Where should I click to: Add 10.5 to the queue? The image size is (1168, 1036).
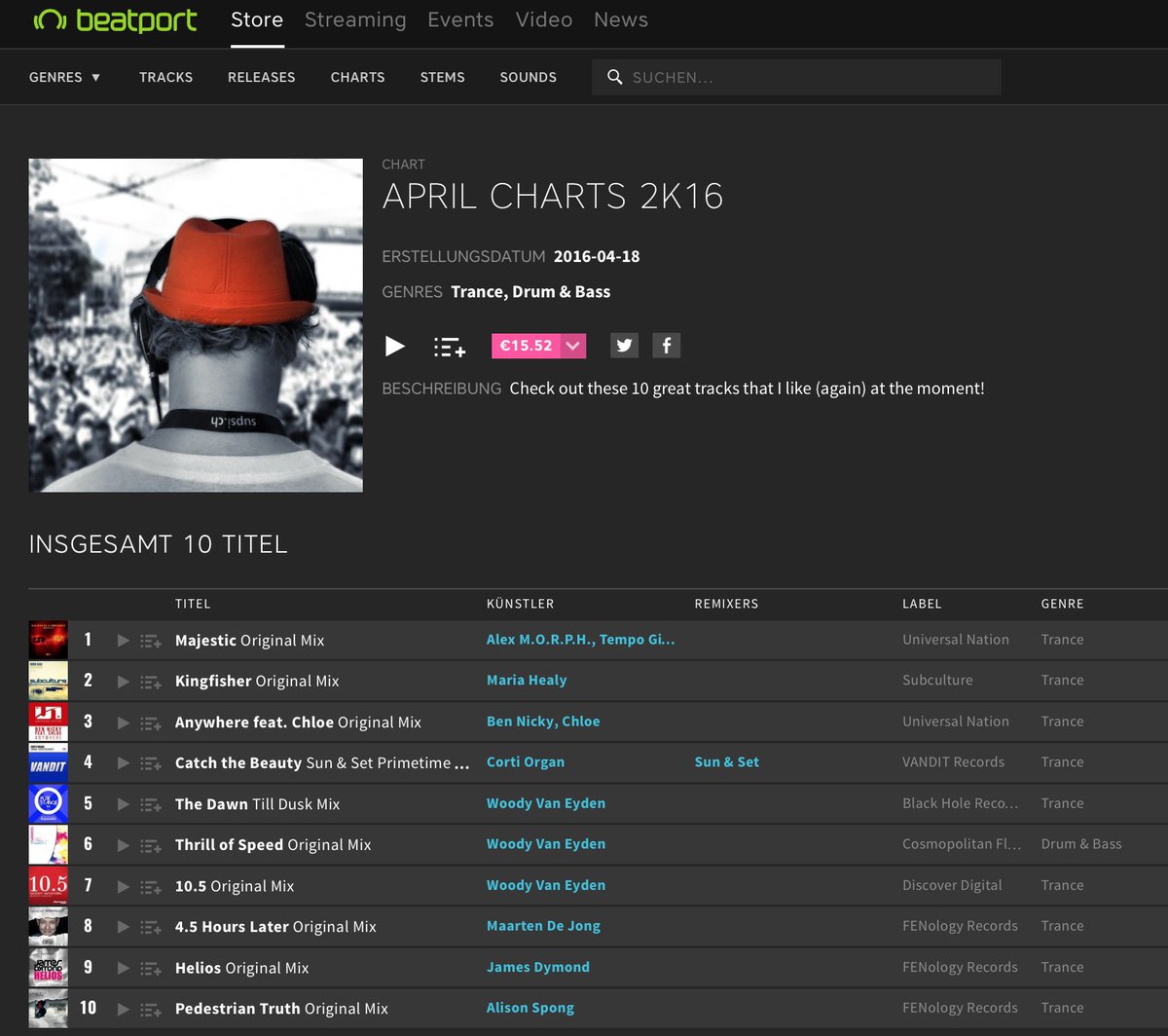[151, 886]
